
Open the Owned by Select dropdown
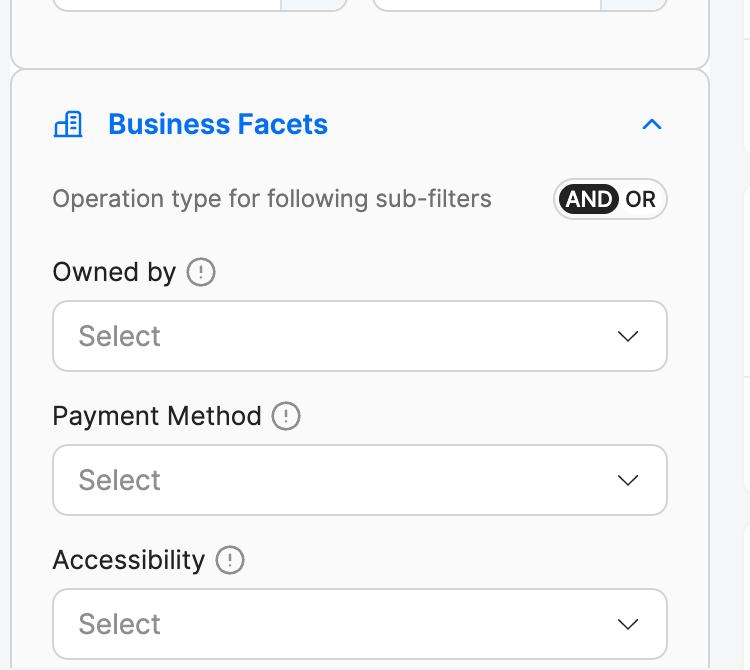pyautogui.click(x=360, y=336)
